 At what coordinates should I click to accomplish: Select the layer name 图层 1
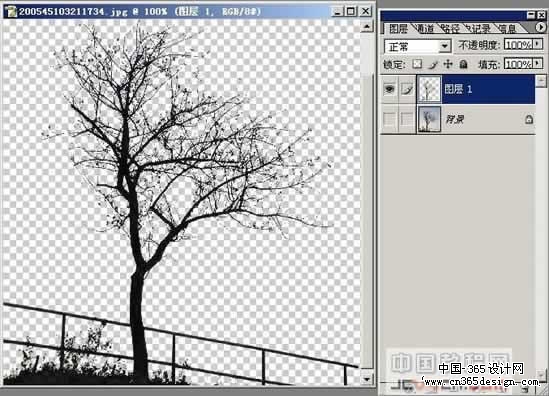(x=458, y=89)
